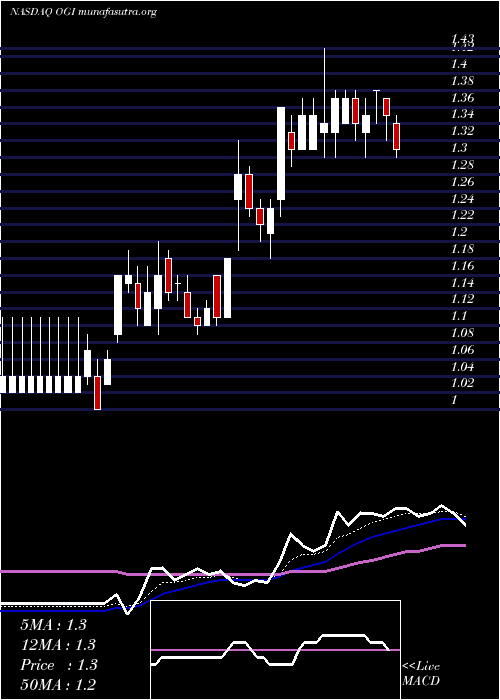Click the 1.14 price axis label
The height and width of the screenshot is (700, 500).
coord(463,283)
